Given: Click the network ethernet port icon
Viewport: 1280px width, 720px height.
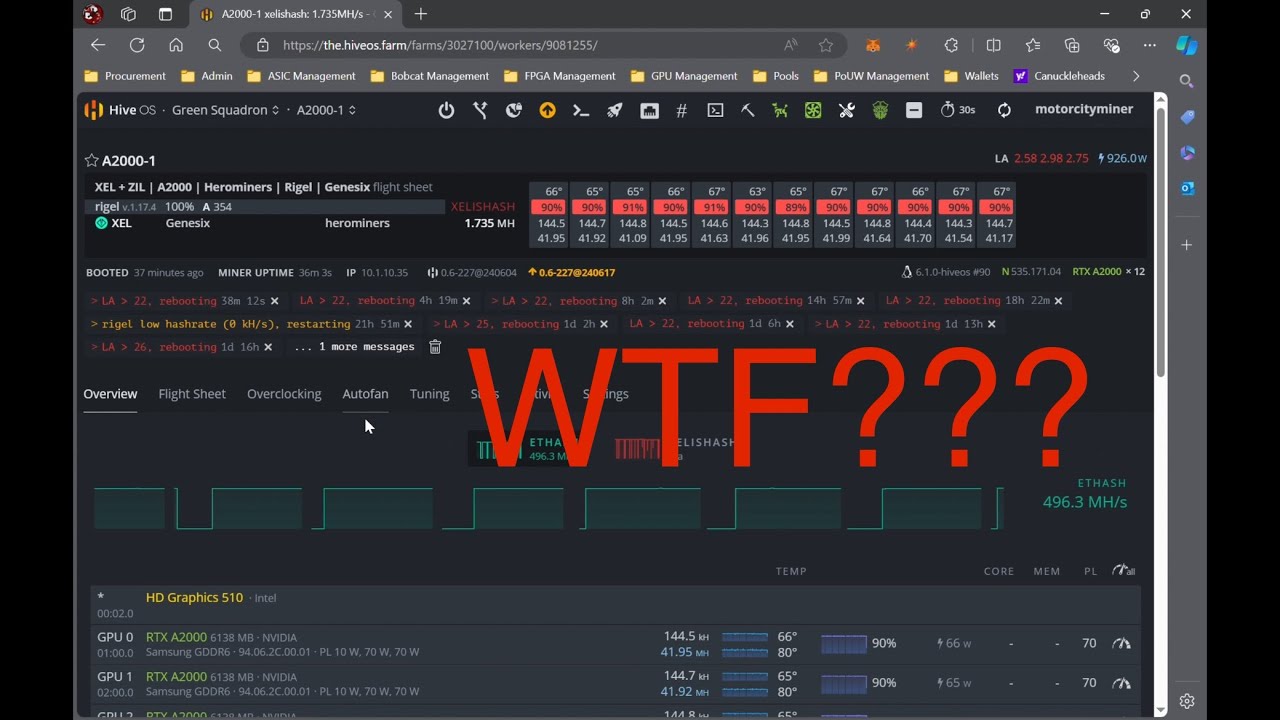Looking at the screenshot, I should point(649,110).
